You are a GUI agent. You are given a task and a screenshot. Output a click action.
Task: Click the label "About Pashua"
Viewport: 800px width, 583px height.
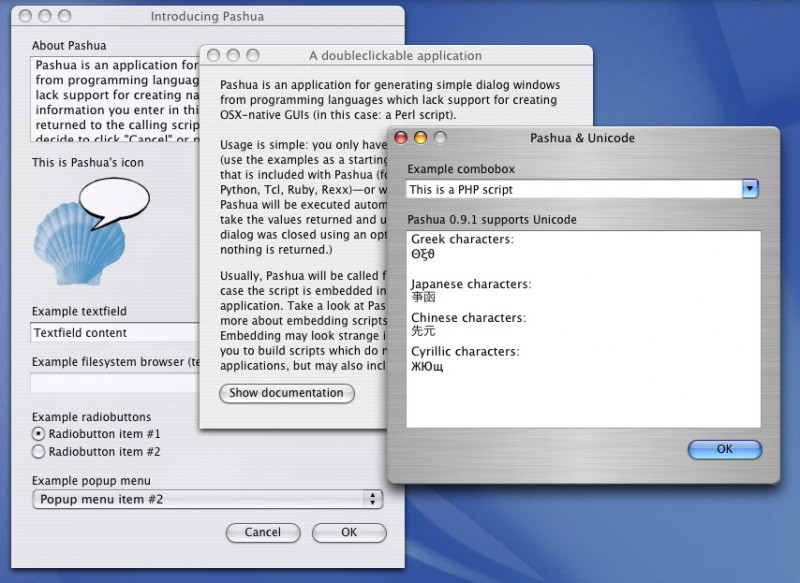69,45
